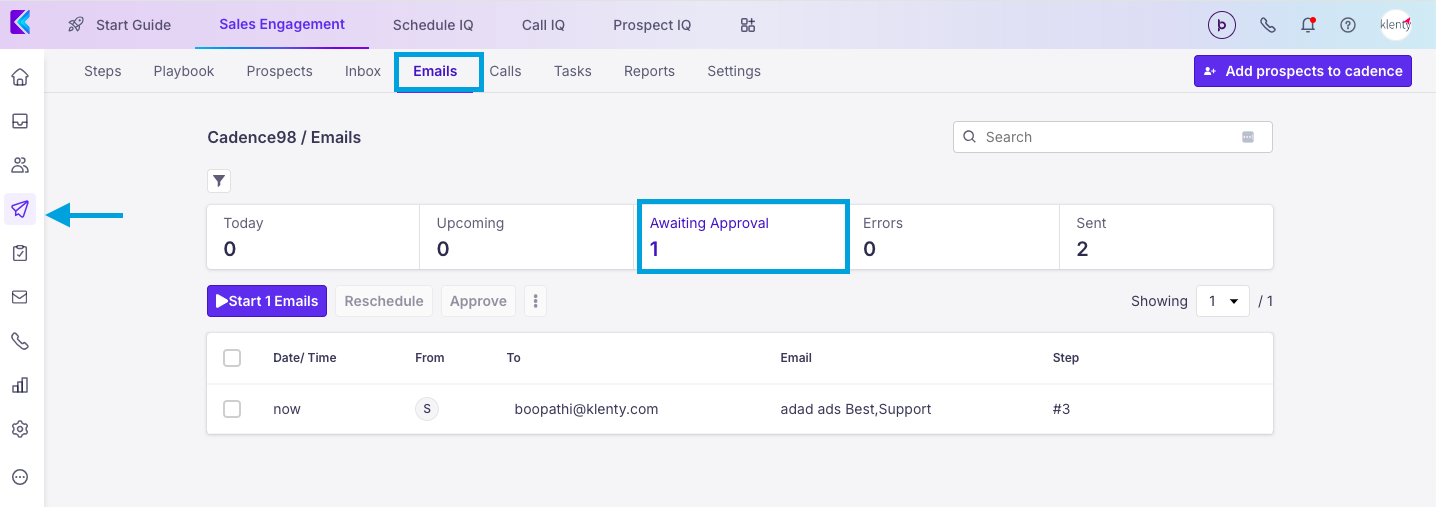Click the Start 1 Emails button

(x=267, y=301)
